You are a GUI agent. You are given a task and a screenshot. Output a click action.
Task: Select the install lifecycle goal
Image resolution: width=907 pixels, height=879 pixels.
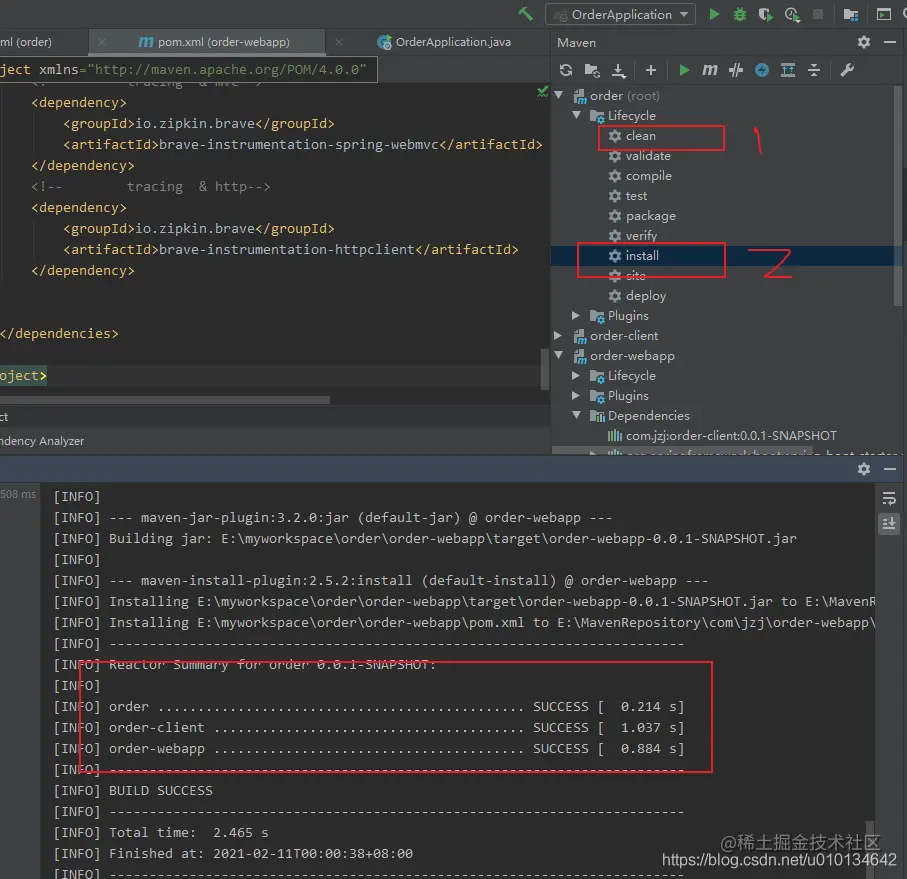[x=633, y=256]
